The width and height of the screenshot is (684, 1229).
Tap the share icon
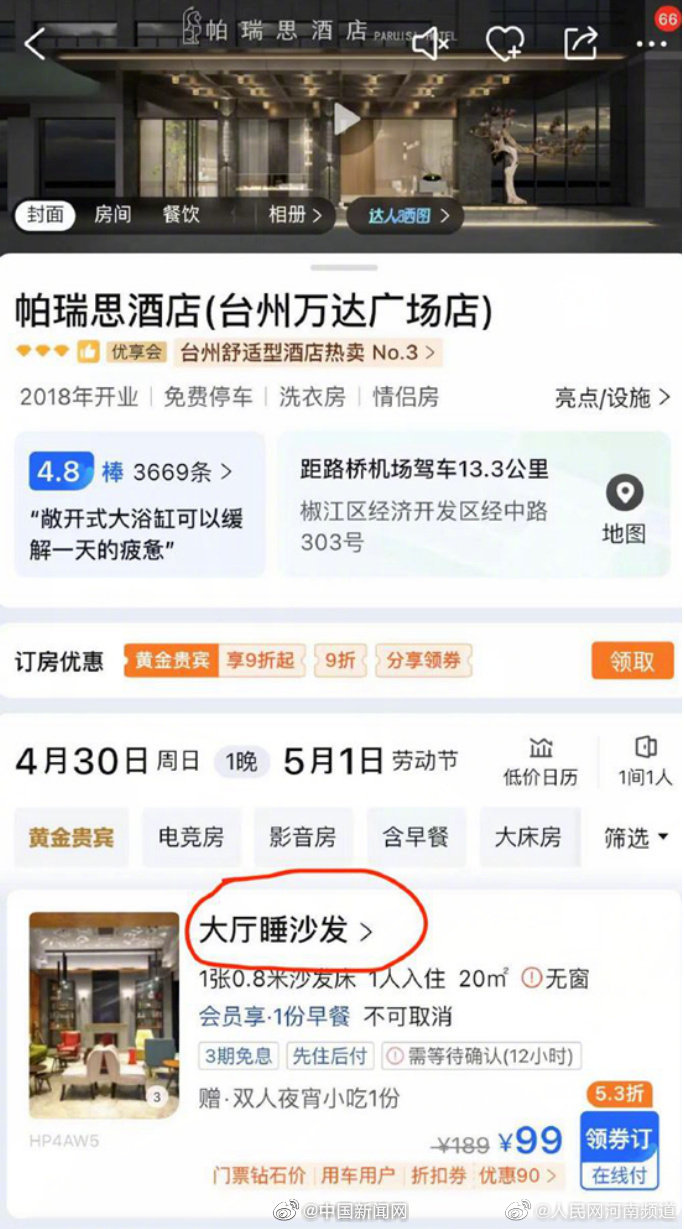[581, 42]
